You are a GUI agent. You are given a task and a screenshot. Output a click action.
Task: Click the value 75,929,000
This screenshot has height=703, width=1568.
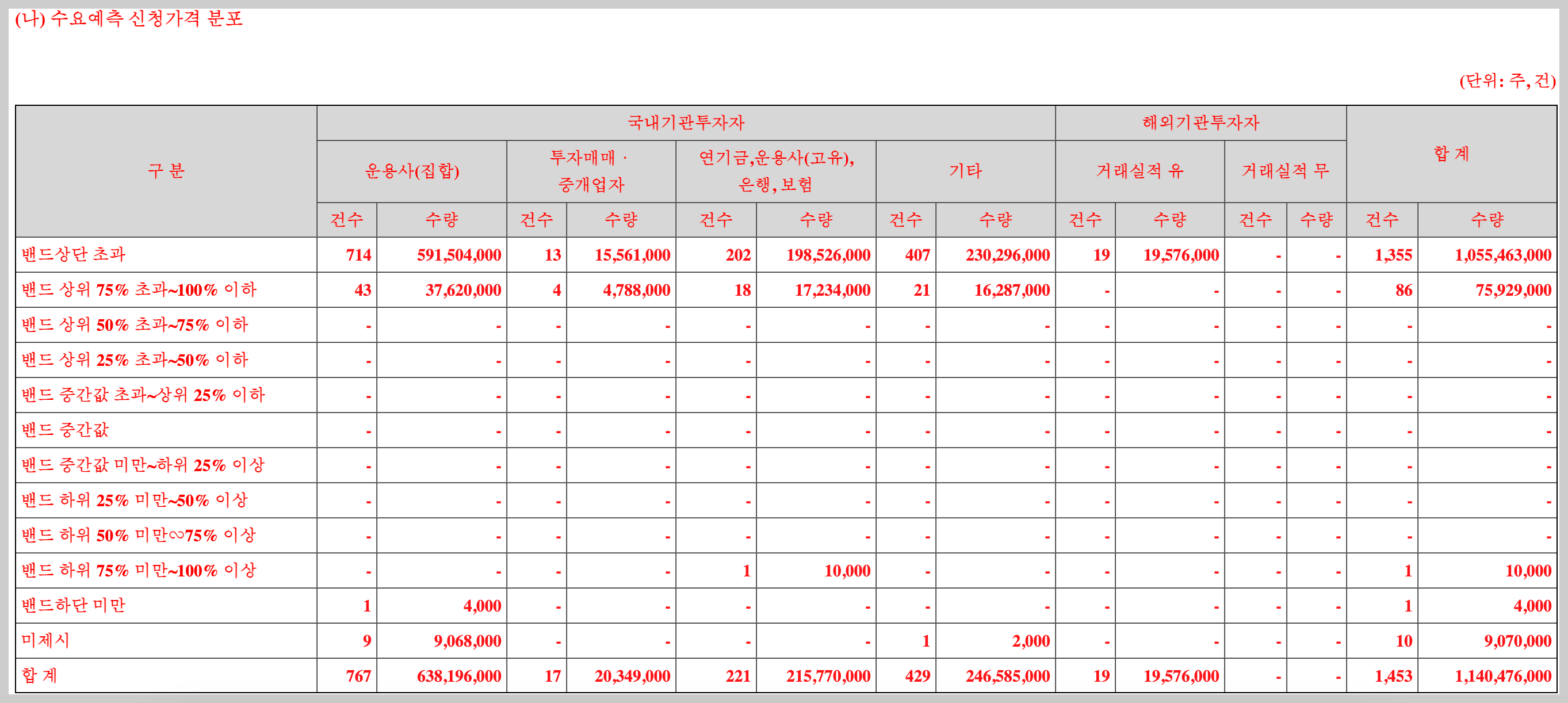pyautogui.click(x=1514, y=291)
